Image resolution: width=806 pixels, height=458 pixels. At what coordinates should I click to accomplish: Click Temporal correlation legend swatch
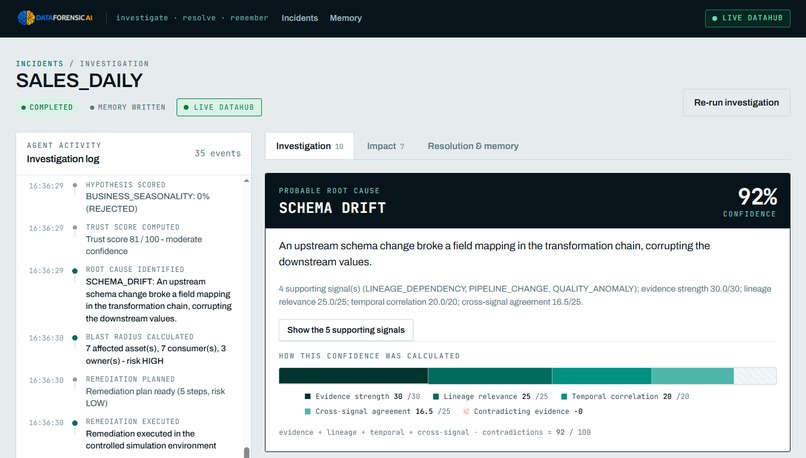tap(564, 396)
